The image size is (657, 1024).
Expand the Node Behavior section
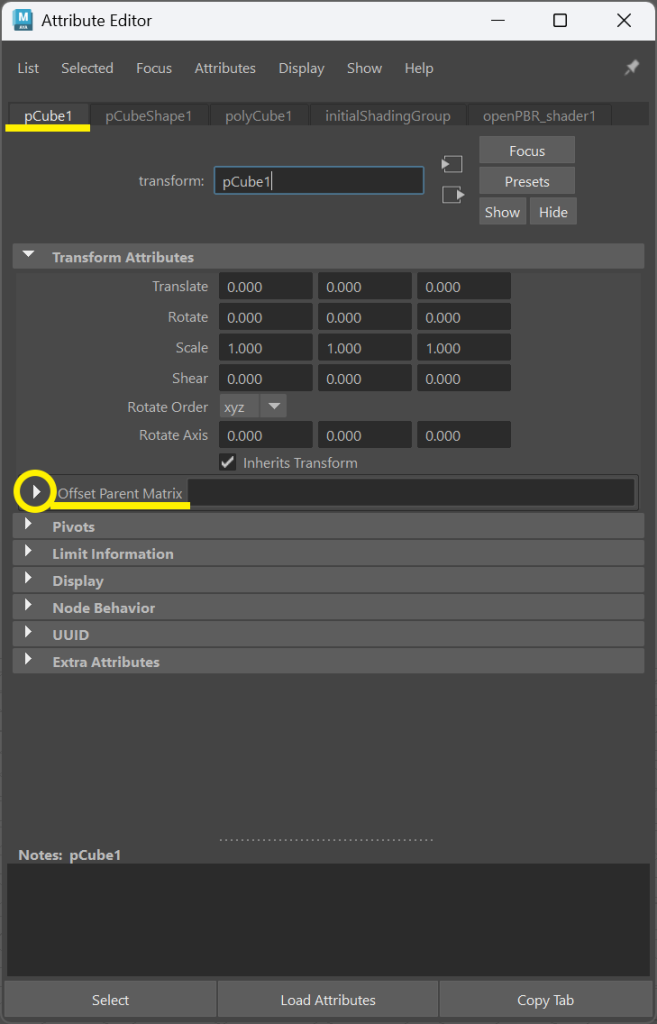(x=29, y=607)
